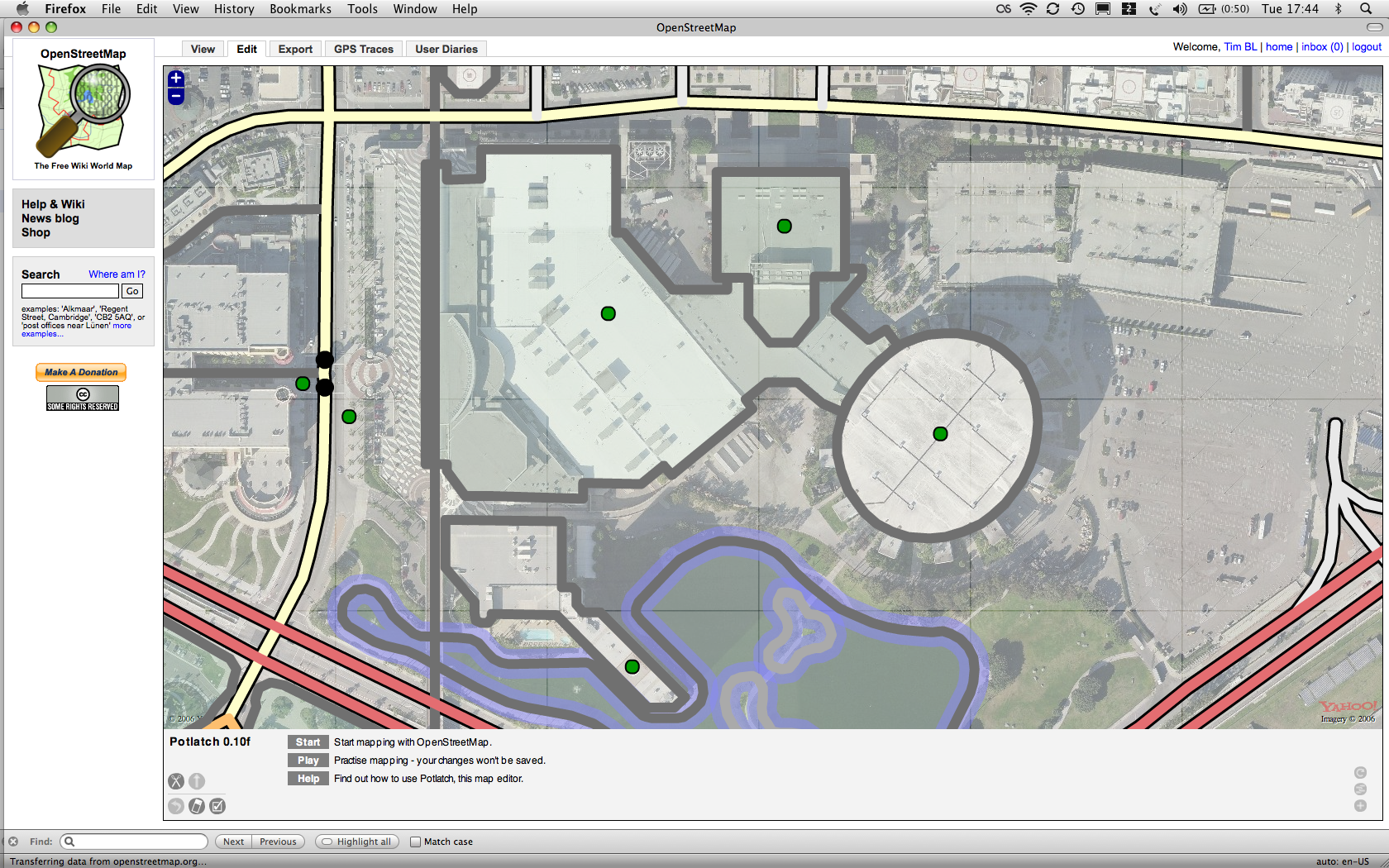Click the scissors split-way icon in Potlatch
The image size is (1389, 868).
click(176, 781)
